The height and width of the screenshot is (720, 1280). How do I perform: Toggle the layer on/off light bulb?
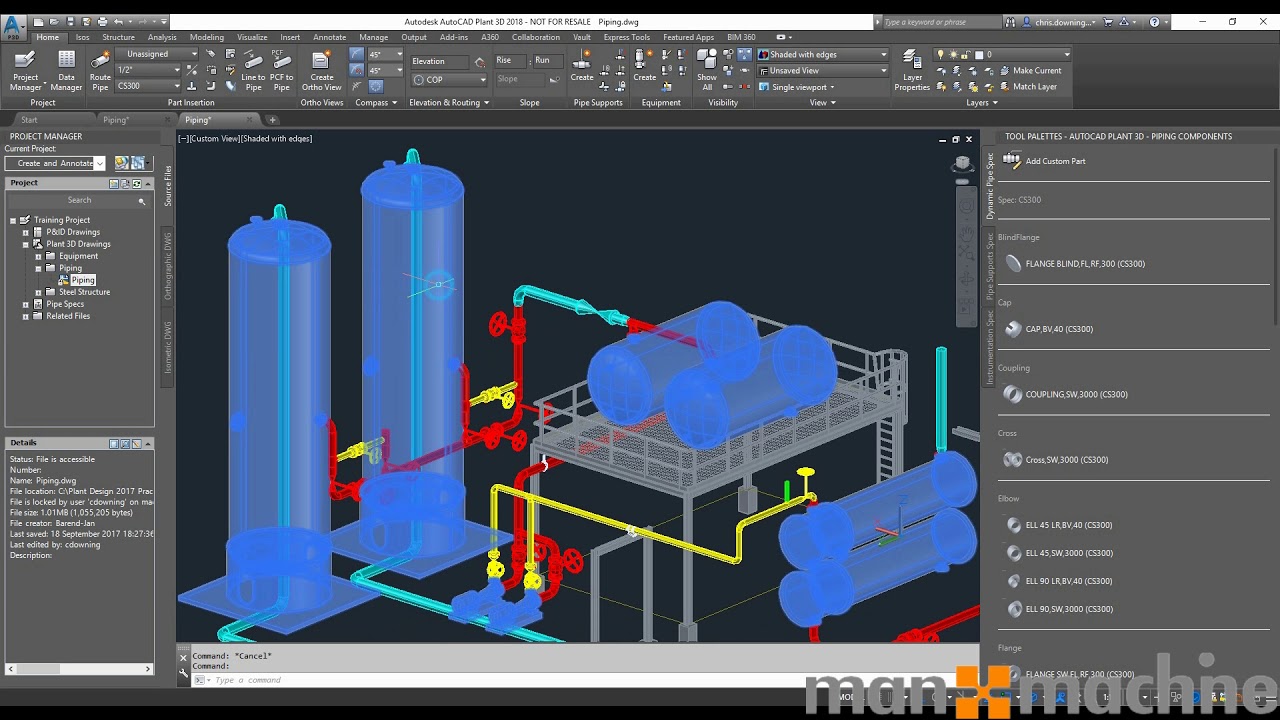point(940,54)
